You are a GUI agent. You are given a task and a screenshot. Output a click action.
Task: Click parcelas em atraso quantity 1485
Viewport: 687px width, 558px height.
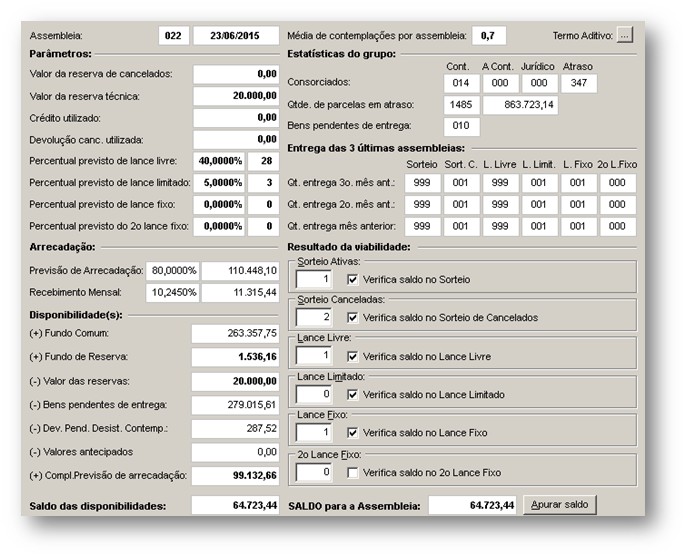tap(462, 105)
